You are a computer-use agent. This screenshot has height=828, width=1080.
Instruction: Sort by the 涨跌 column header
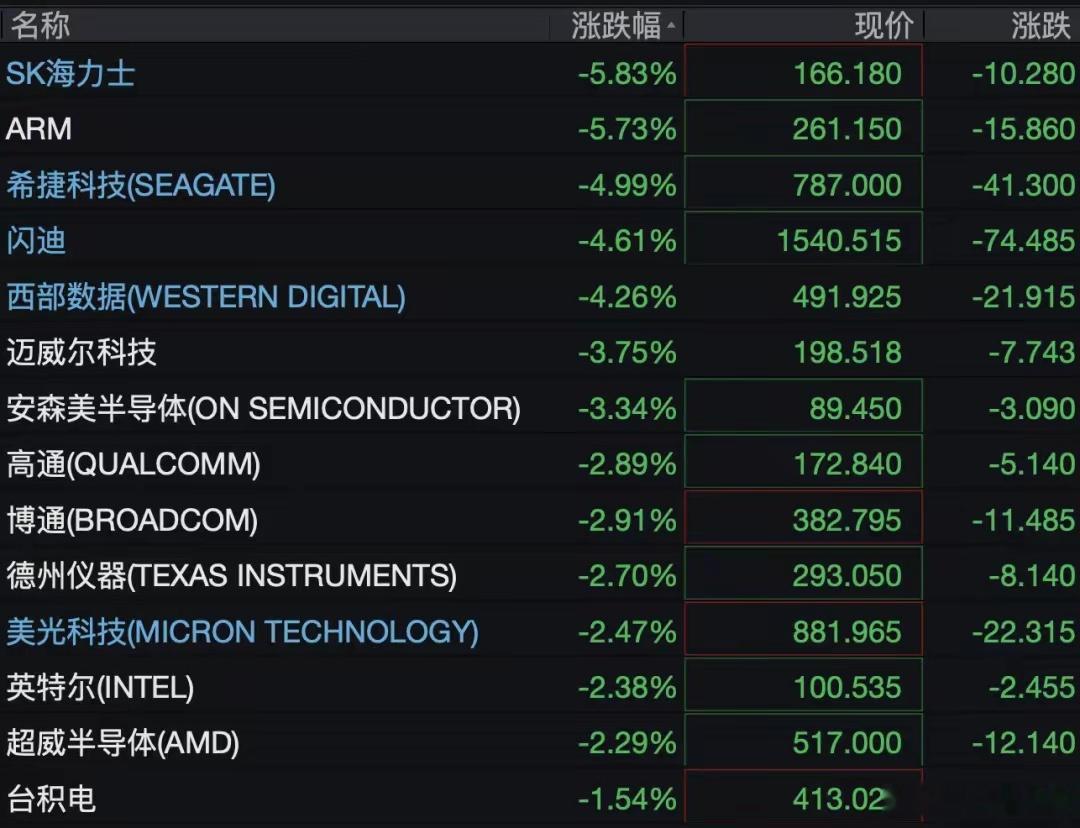tap(1041, 26)
